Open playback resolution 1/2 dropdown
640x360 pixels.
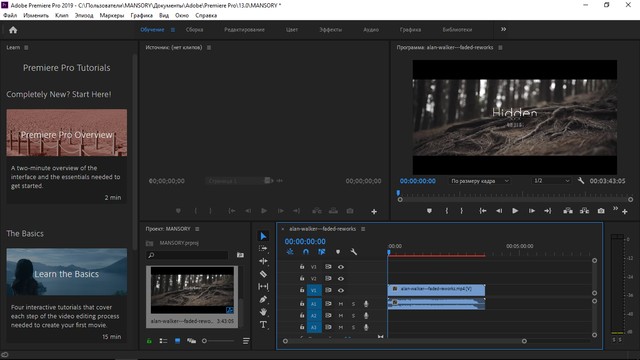[551, 181]
